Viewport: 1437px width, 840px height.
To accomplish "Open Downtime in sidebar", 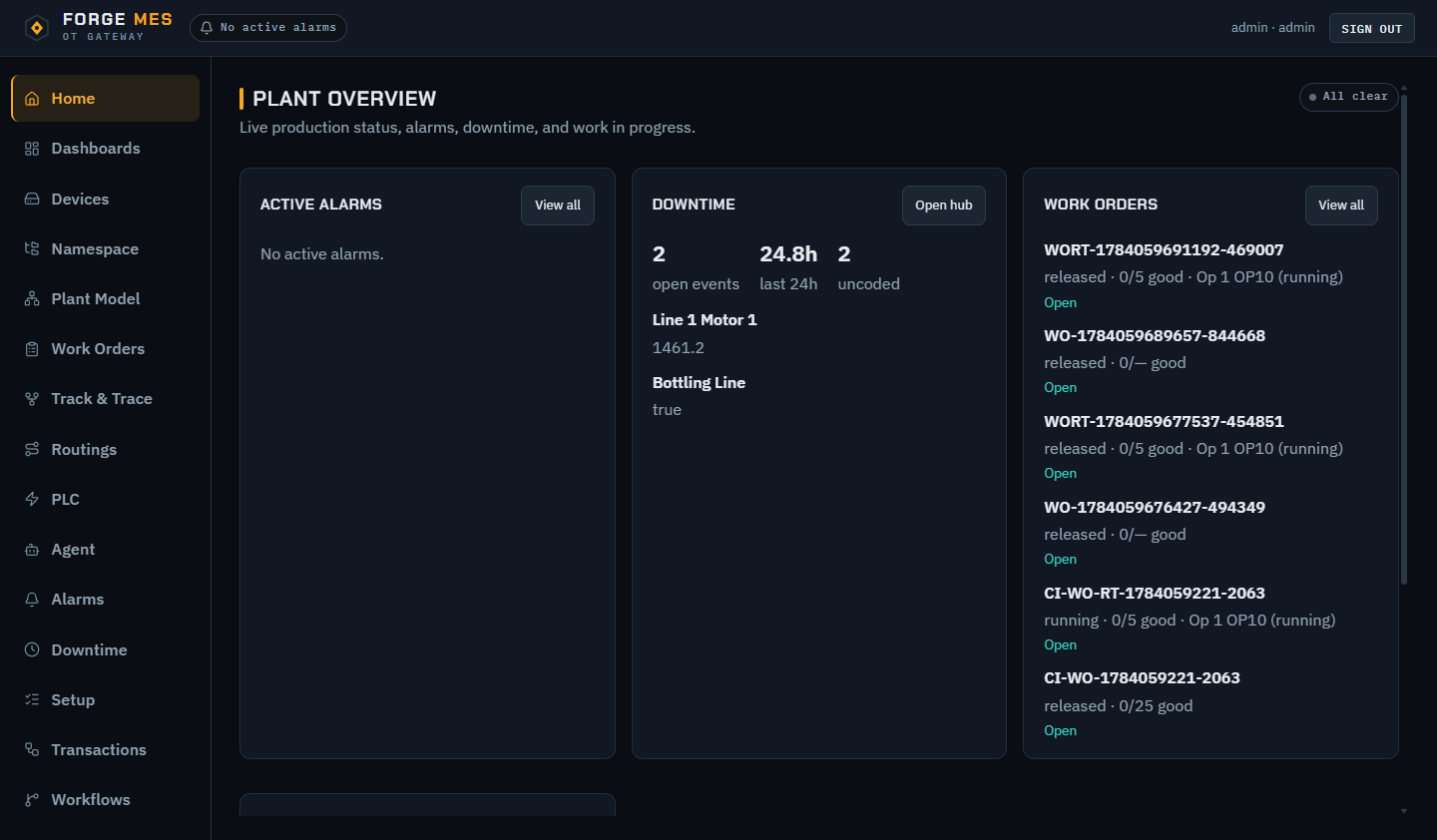I will (106, 650).
